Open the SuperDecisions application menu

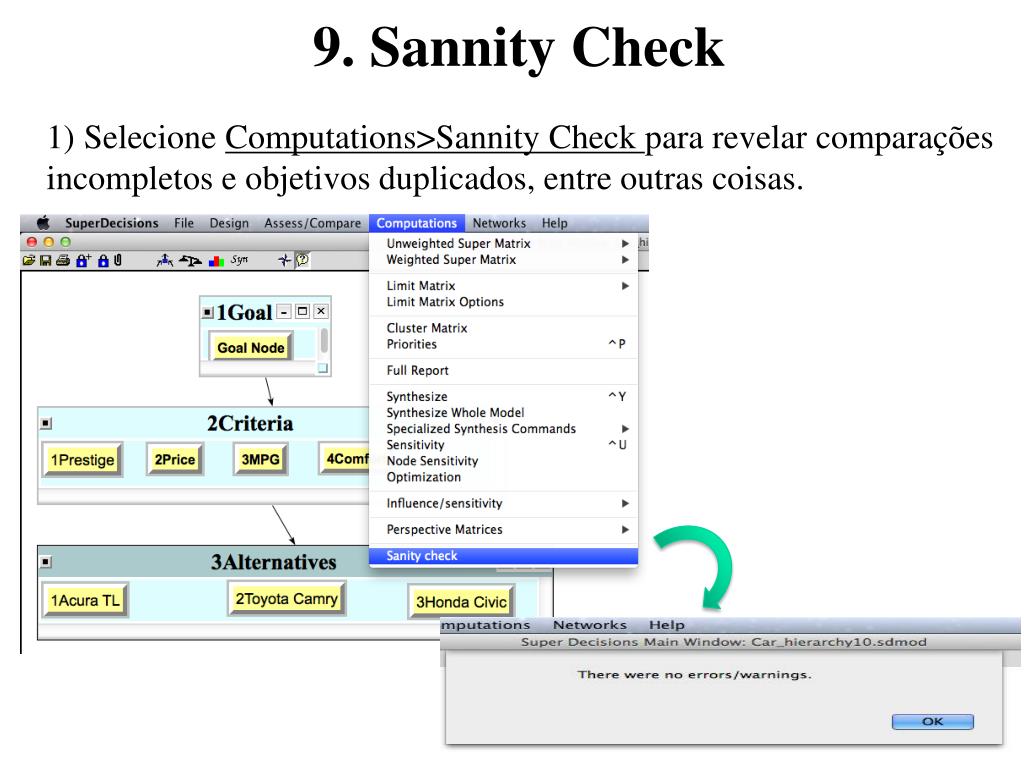click(112, 223)
